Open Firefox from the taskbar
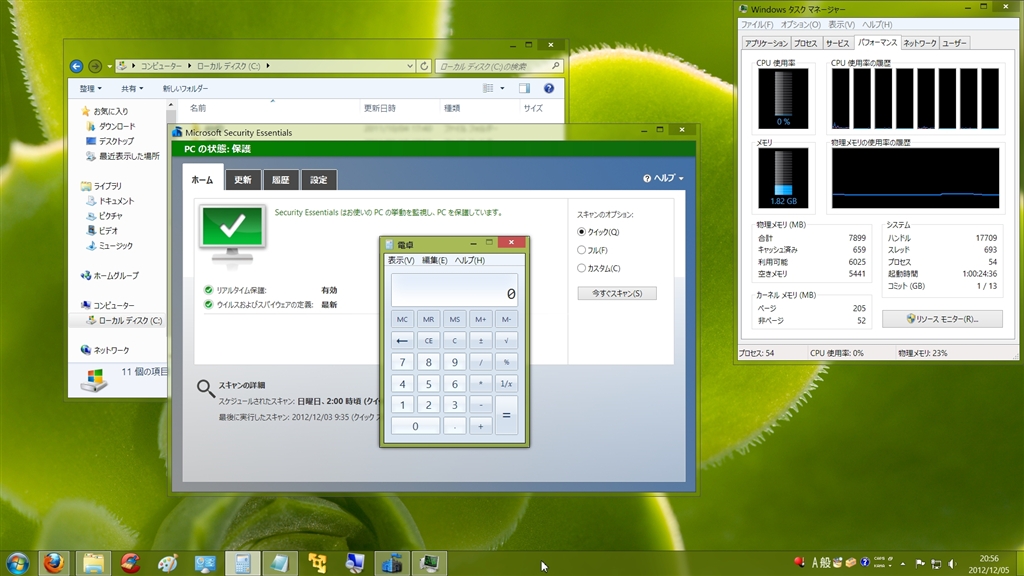Viewport: 1024px width, 576px height. pos(54,562)
